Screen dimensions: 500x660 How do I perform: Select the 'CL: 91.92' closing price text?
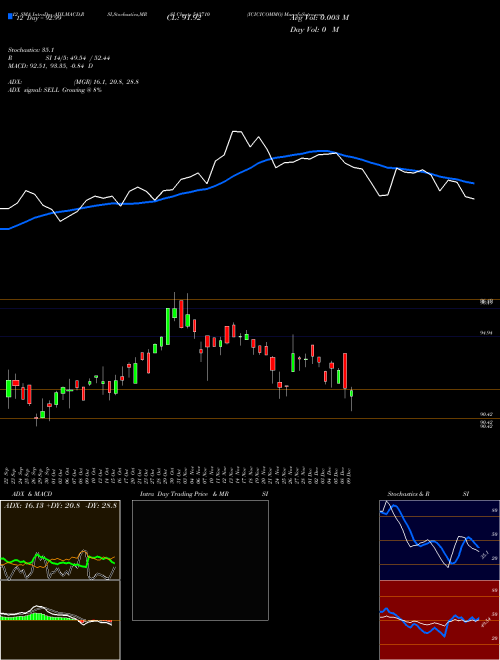pos(183,18)
